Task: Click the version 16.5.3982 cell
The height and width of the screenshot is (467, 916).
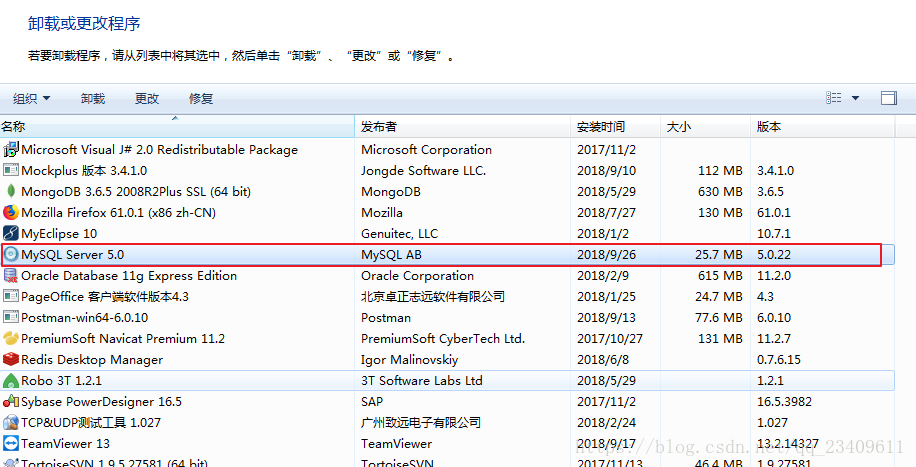Action: [785, 402]
